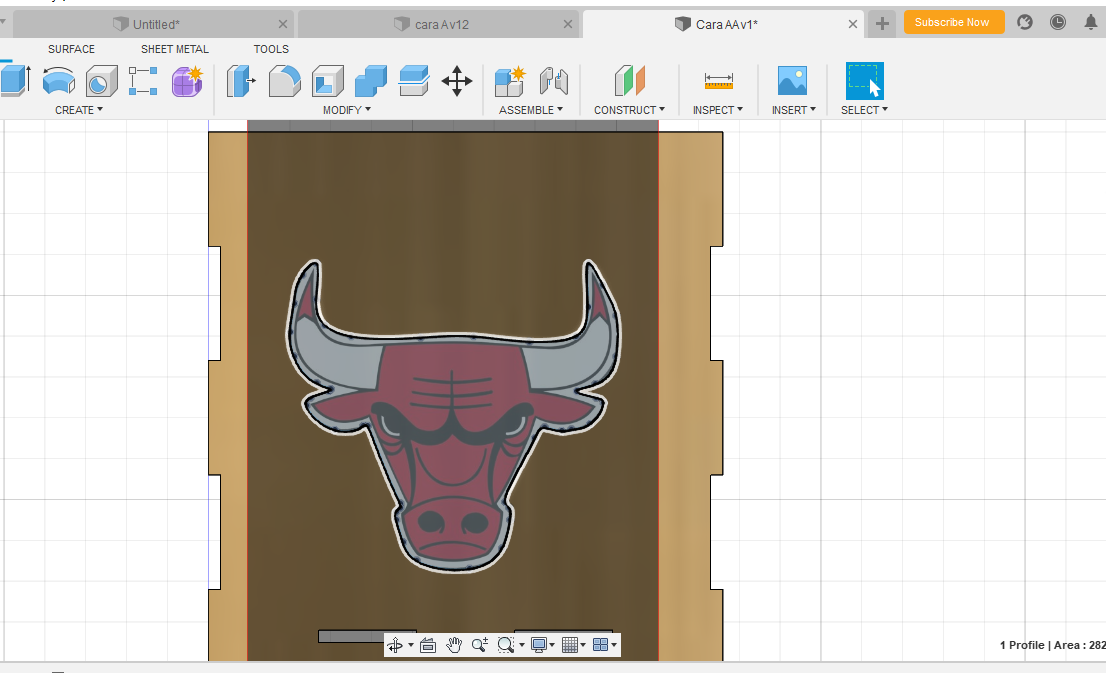Open the CONSTRUCT dropdown menu
This screenshot has width=1106, height=673.
[x=629, y=110]
